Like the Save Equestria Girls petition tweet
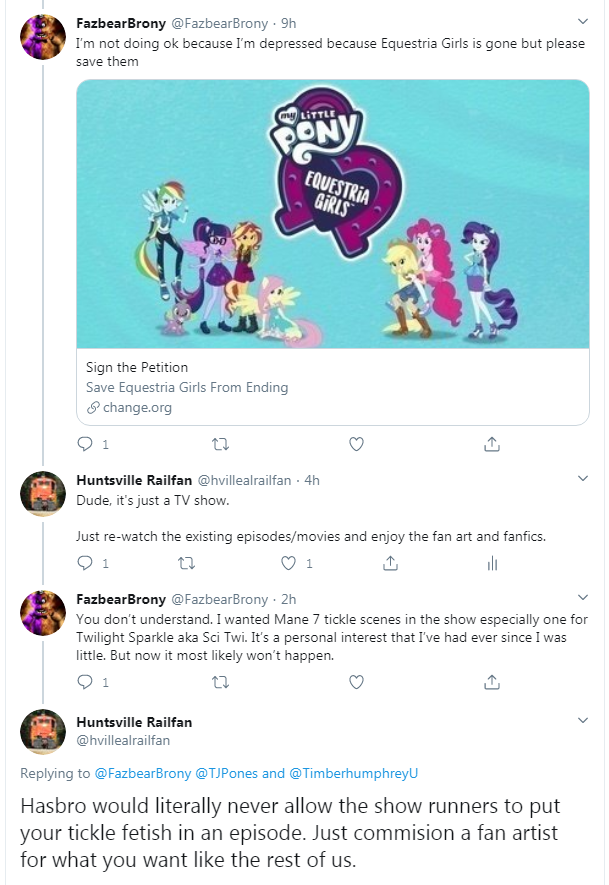The height and width of the screenshot is (885, 609). 356,444
